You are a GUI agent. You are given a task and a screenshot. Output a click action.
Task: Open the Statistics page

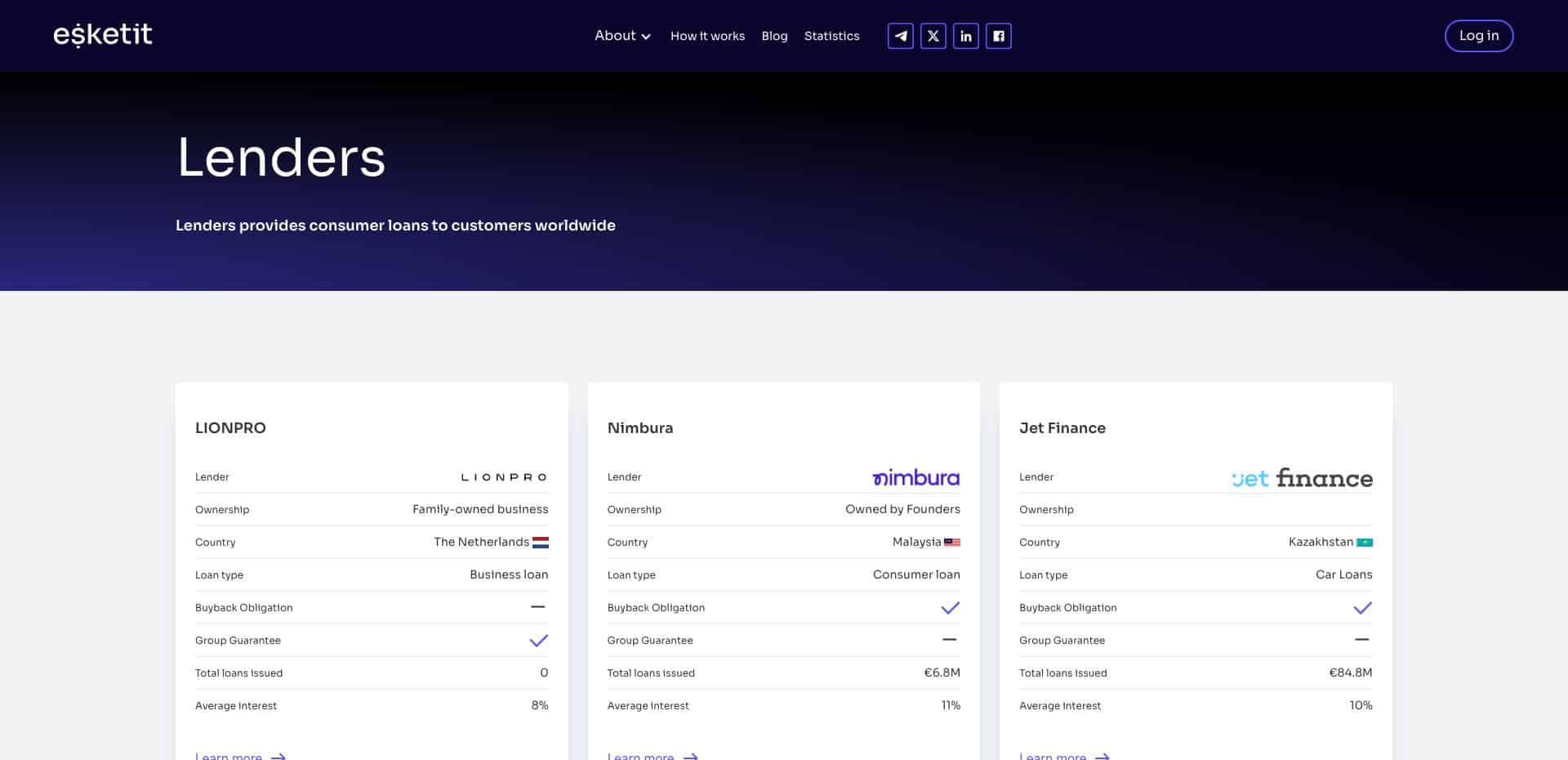pos(831,36)
